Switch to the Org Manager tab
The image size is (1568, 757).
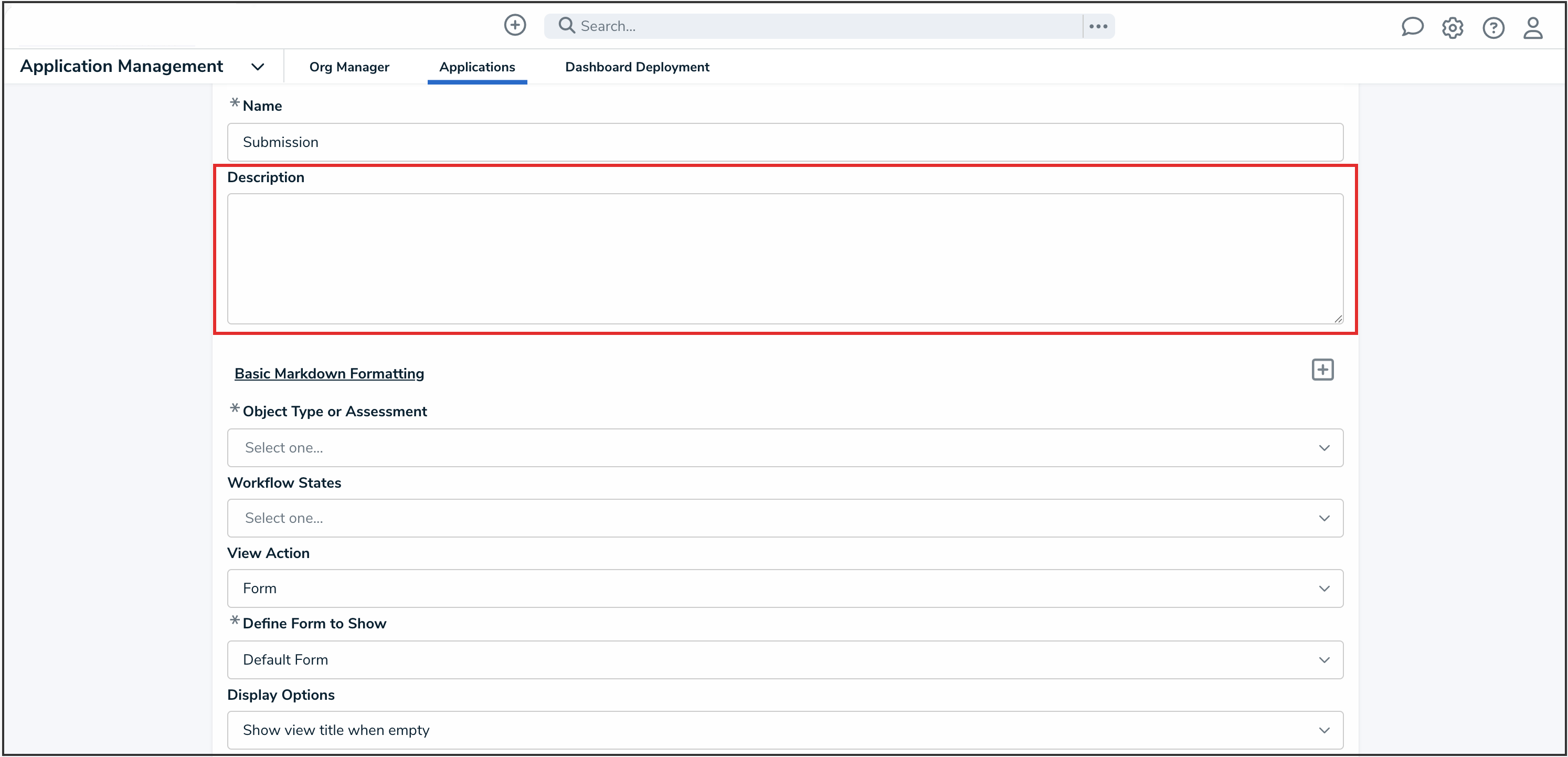(x=349, y=67)
